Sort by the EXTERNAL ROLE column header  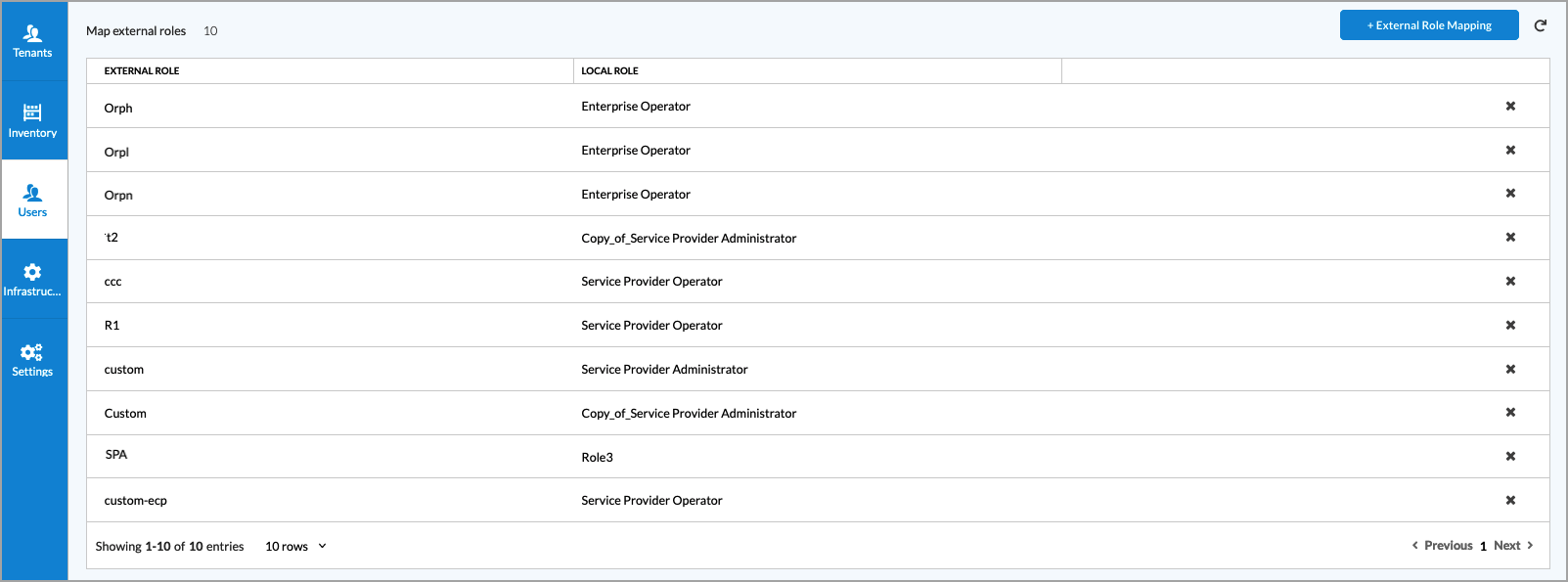142,70
